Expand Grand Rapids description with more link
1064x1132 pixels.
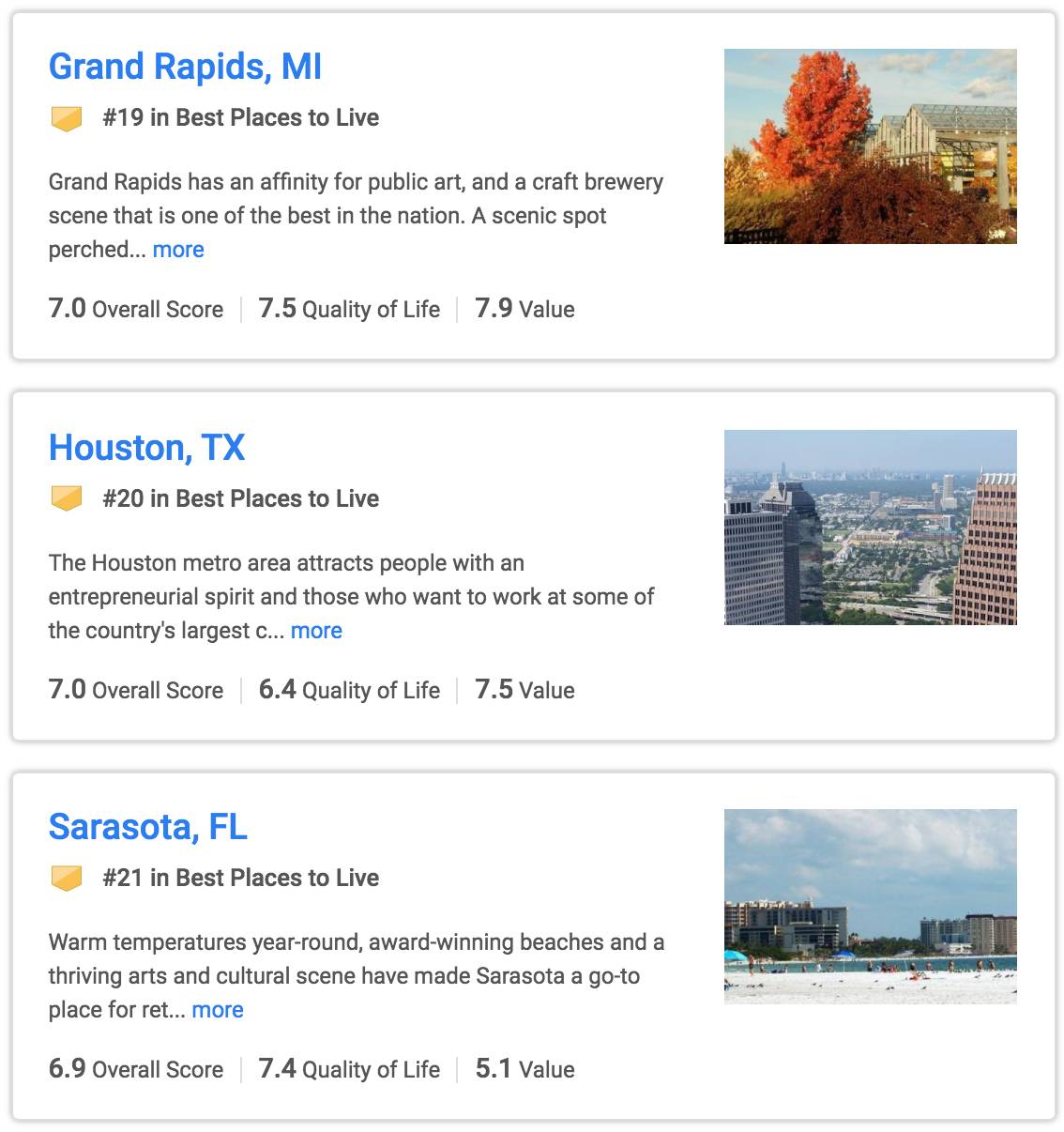[x=178, y=250]
